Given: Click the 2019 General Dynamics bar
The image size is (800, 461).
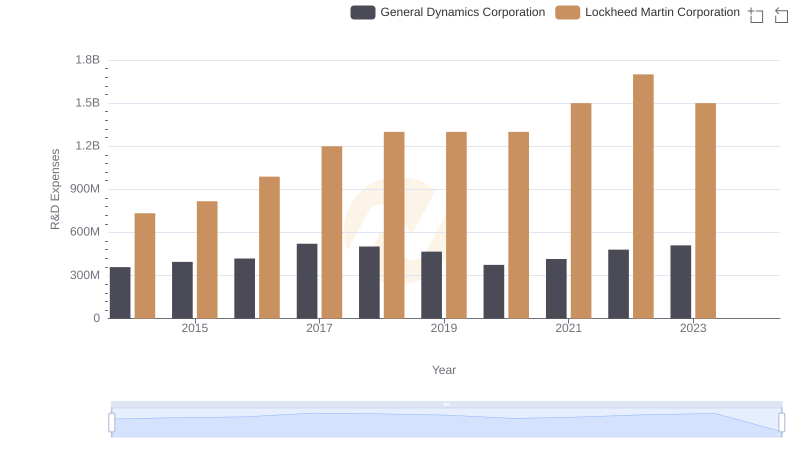Looking at the screenshot, I should [x=431, y=285].
